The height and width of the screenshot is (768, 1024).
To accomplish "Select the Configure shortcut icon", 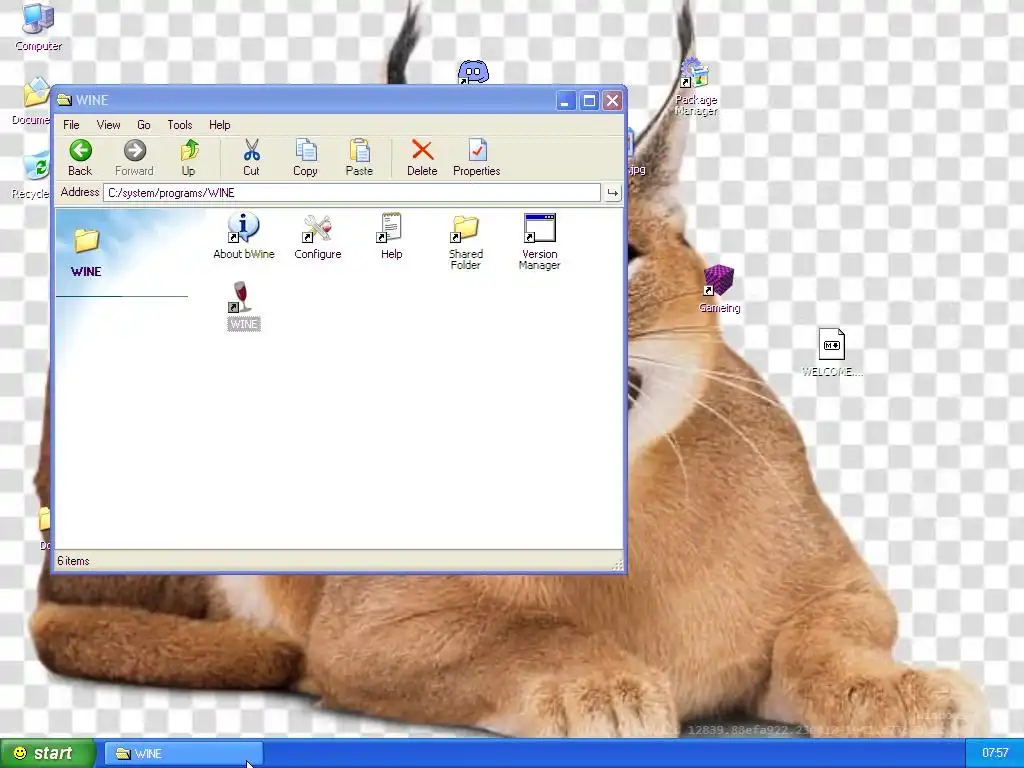I will tap(317, 236).
